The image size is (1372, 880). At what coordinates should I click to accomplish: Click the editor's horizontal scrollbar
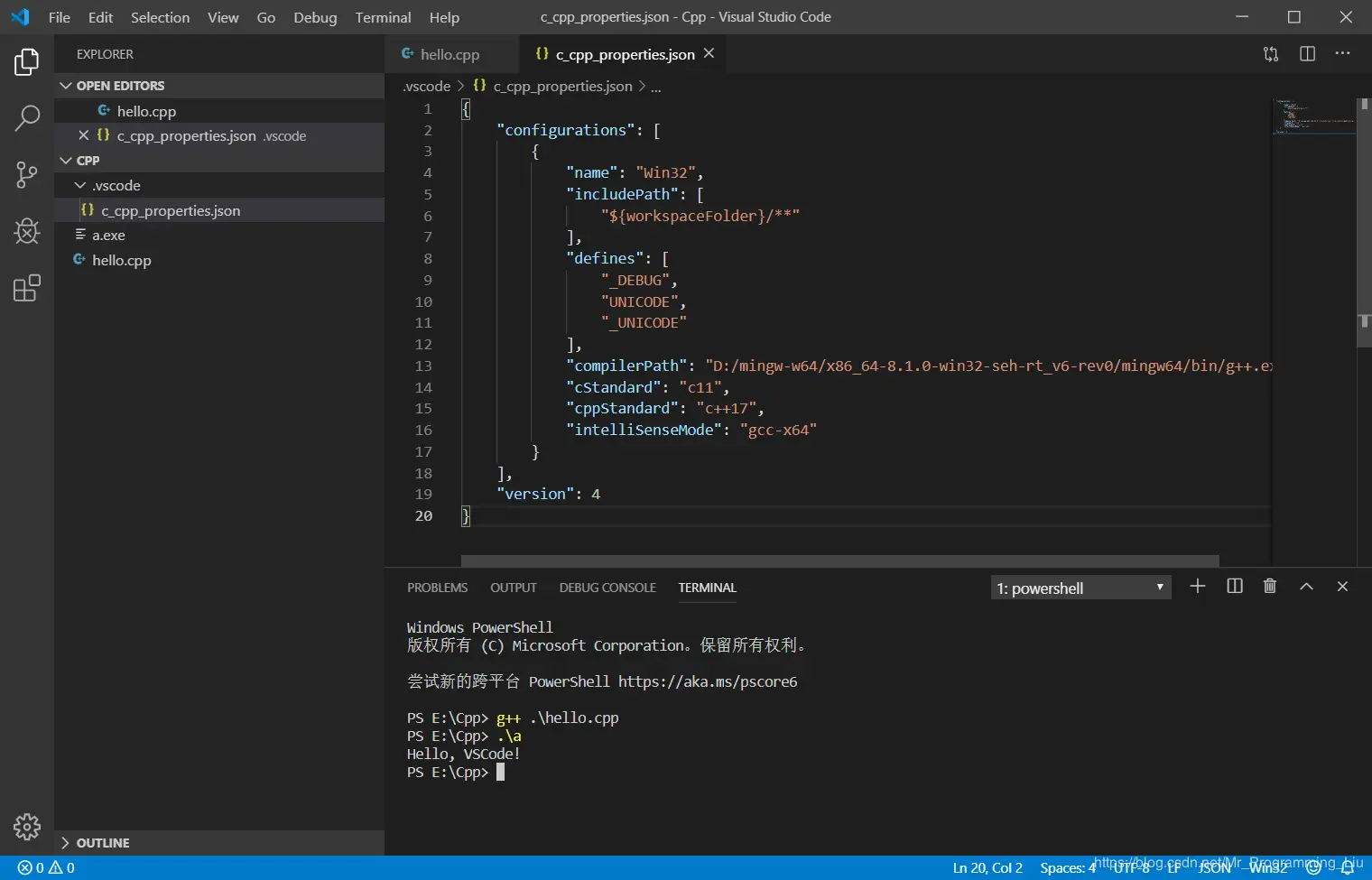point(839,560)
